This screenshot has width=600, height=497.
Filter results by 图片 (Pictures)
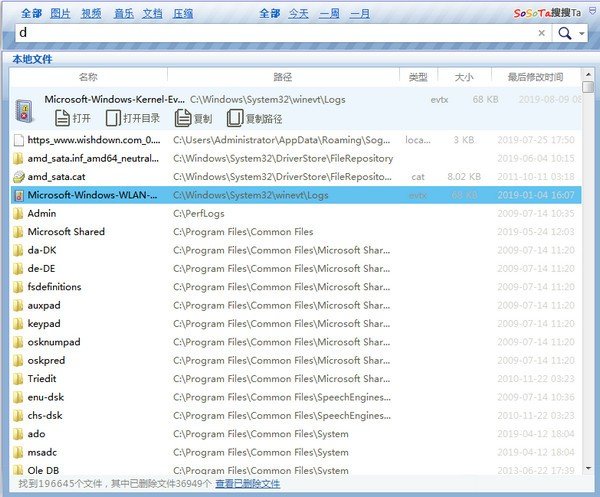coord(60,13)
